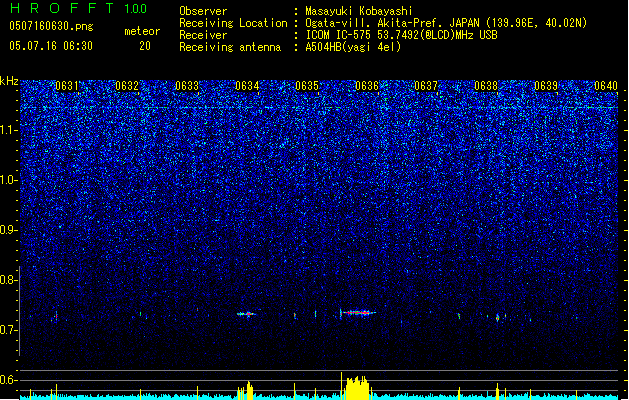Select the 0639 time marker
The height and width of the screenshot is (400, 629).
[x=546, y=86]
